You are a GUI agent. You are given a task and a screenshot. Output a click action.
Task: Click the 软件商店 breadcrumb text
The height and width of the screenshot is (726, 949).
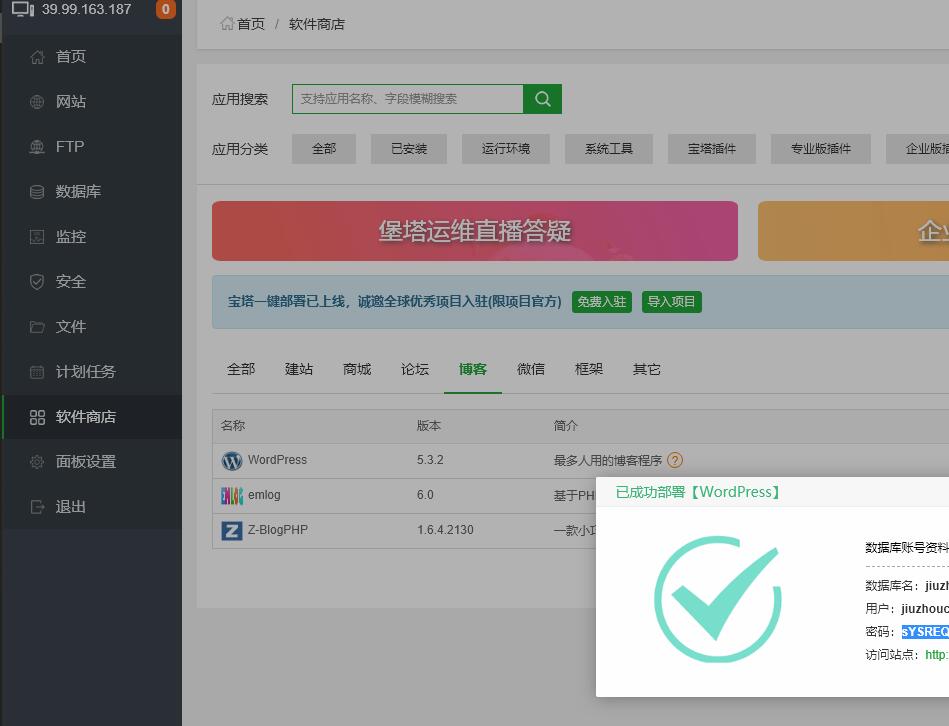tap(317, 24)
